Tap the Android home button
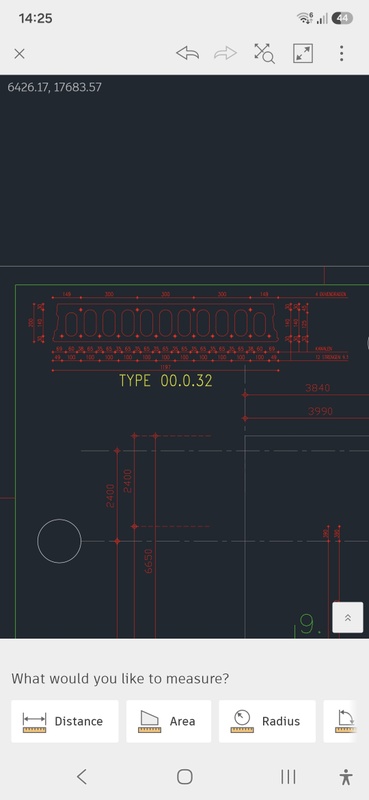369x800 pixels. [x=184, y=777]
